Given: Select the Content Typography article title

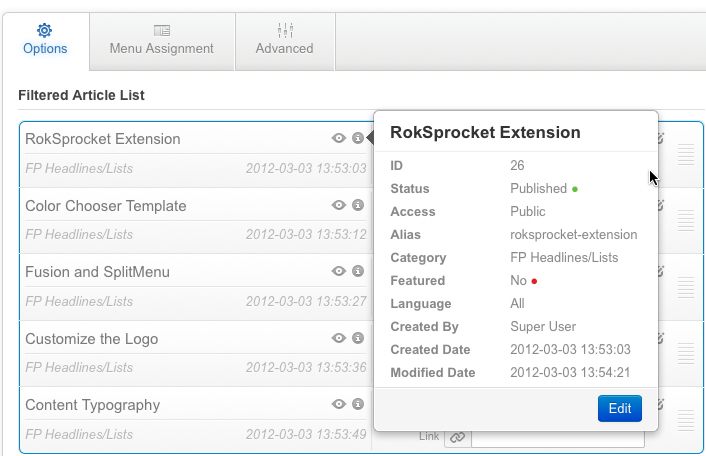Looking at the screenshot, I should pos(93,405).
